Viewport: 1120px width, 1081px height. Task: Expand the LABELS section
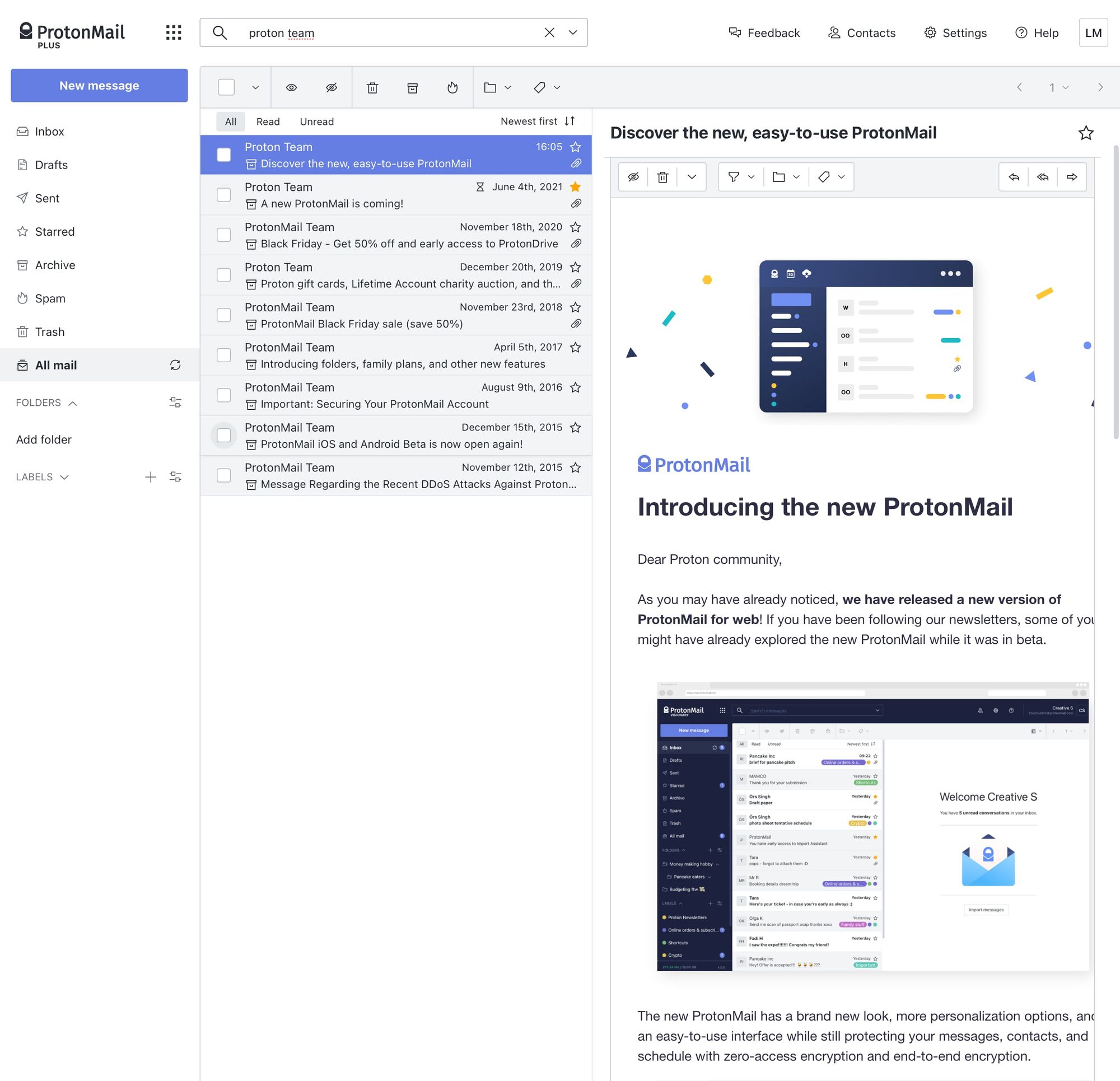point(43,477)
